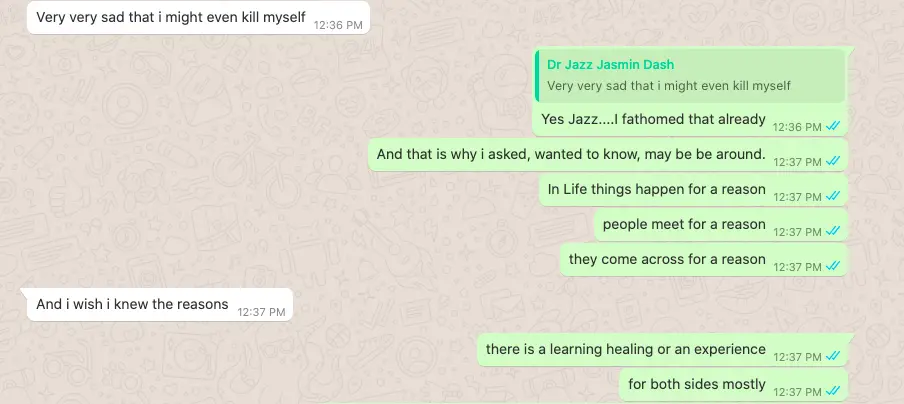Click read receipt ticks on "Yes Jazz....I fathomed" message
Screen dimensions: 904x404
click(833, 126)
